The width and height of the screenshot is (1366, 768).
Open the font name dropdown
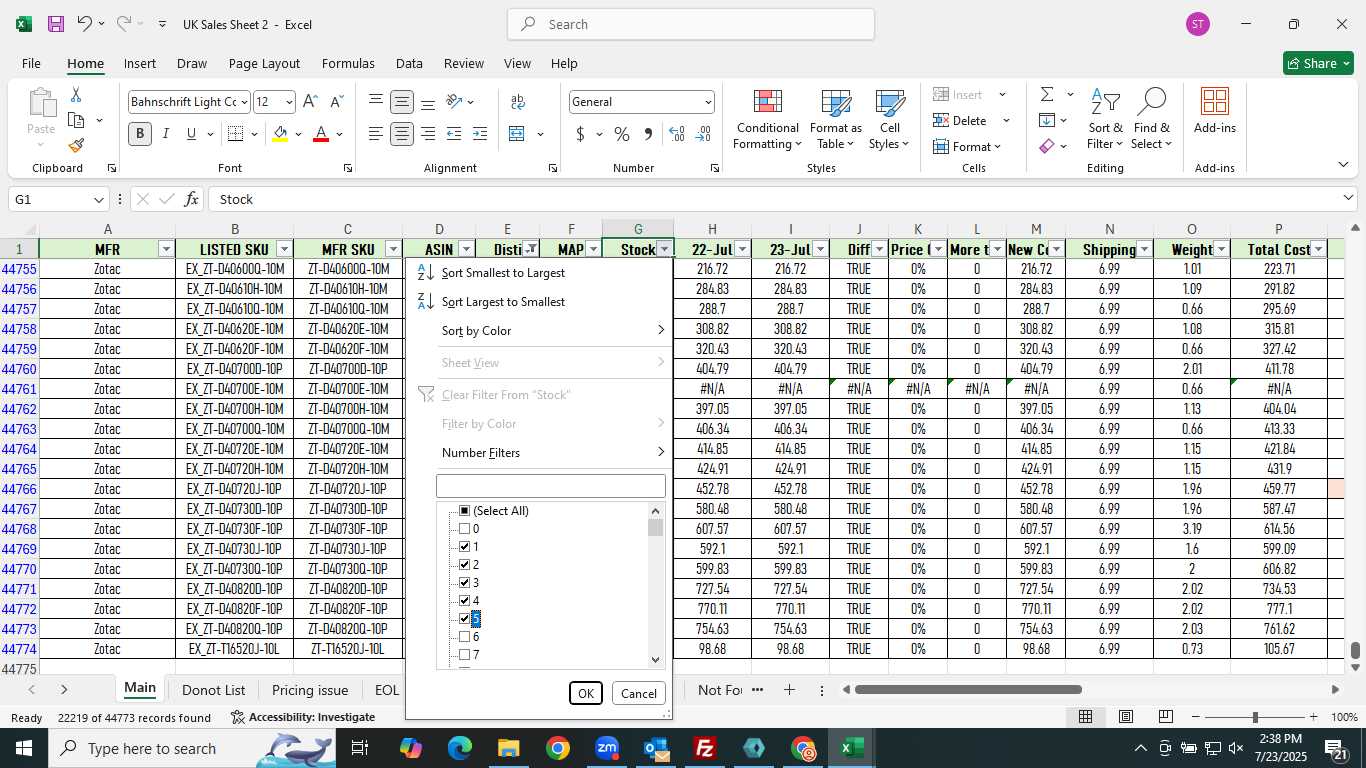coord(243,102)
